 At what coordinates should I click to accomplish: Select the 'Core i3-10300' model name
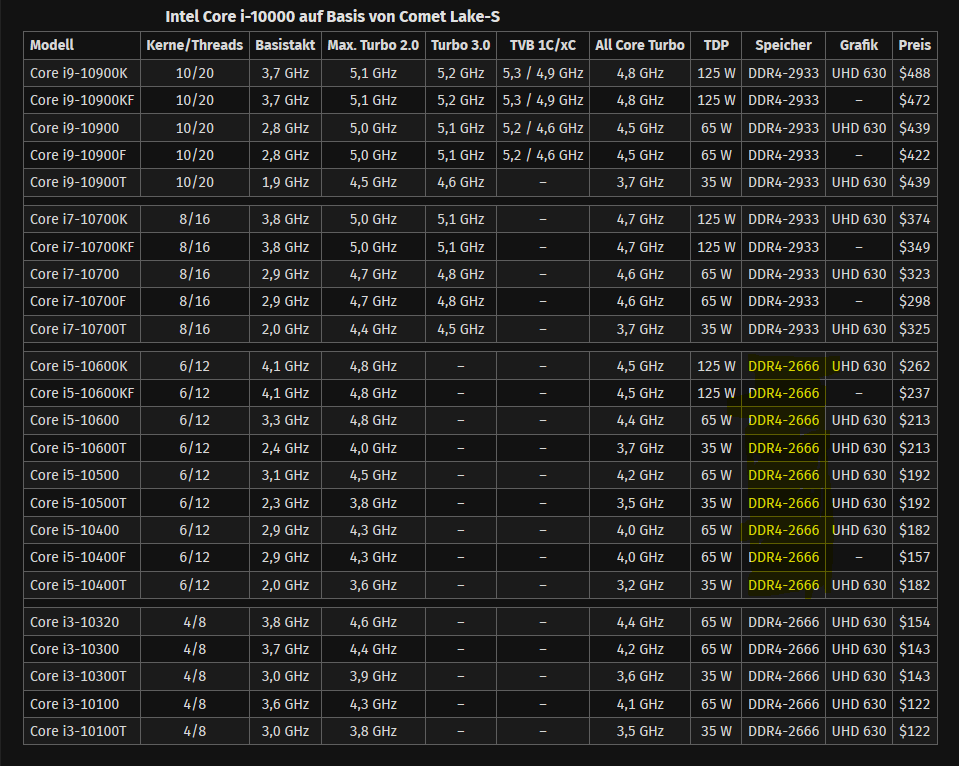pos(75,649)
